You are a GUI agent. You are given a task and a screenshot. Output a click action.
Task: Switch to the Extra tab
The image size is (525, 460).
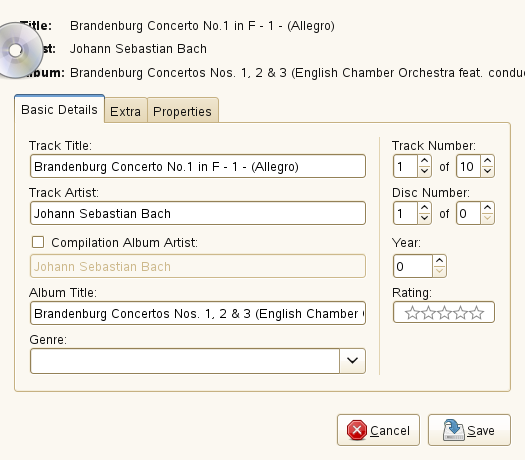pyautogui.click(x=126, y=111)
